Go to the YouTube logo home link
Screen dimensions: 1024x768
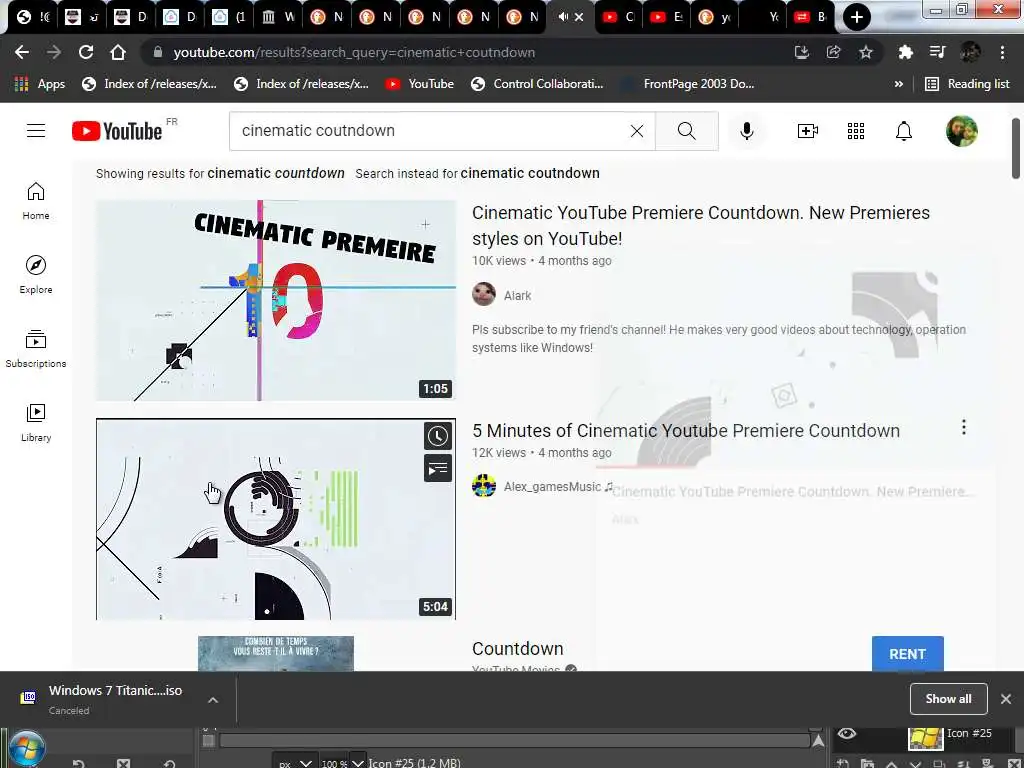pyautogui.click(x=117, y=131)
